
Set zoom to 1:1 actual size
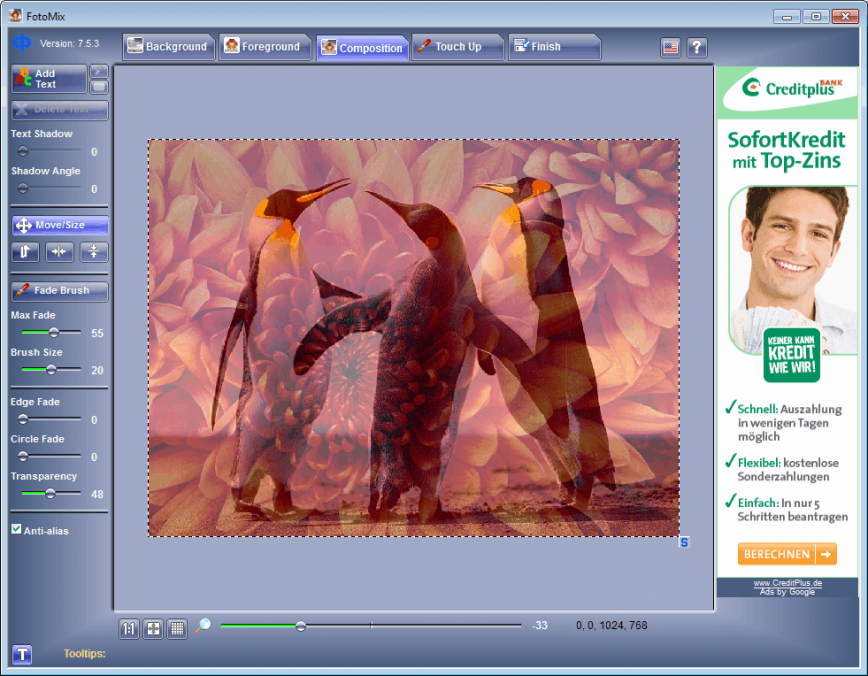click(128, 628)
